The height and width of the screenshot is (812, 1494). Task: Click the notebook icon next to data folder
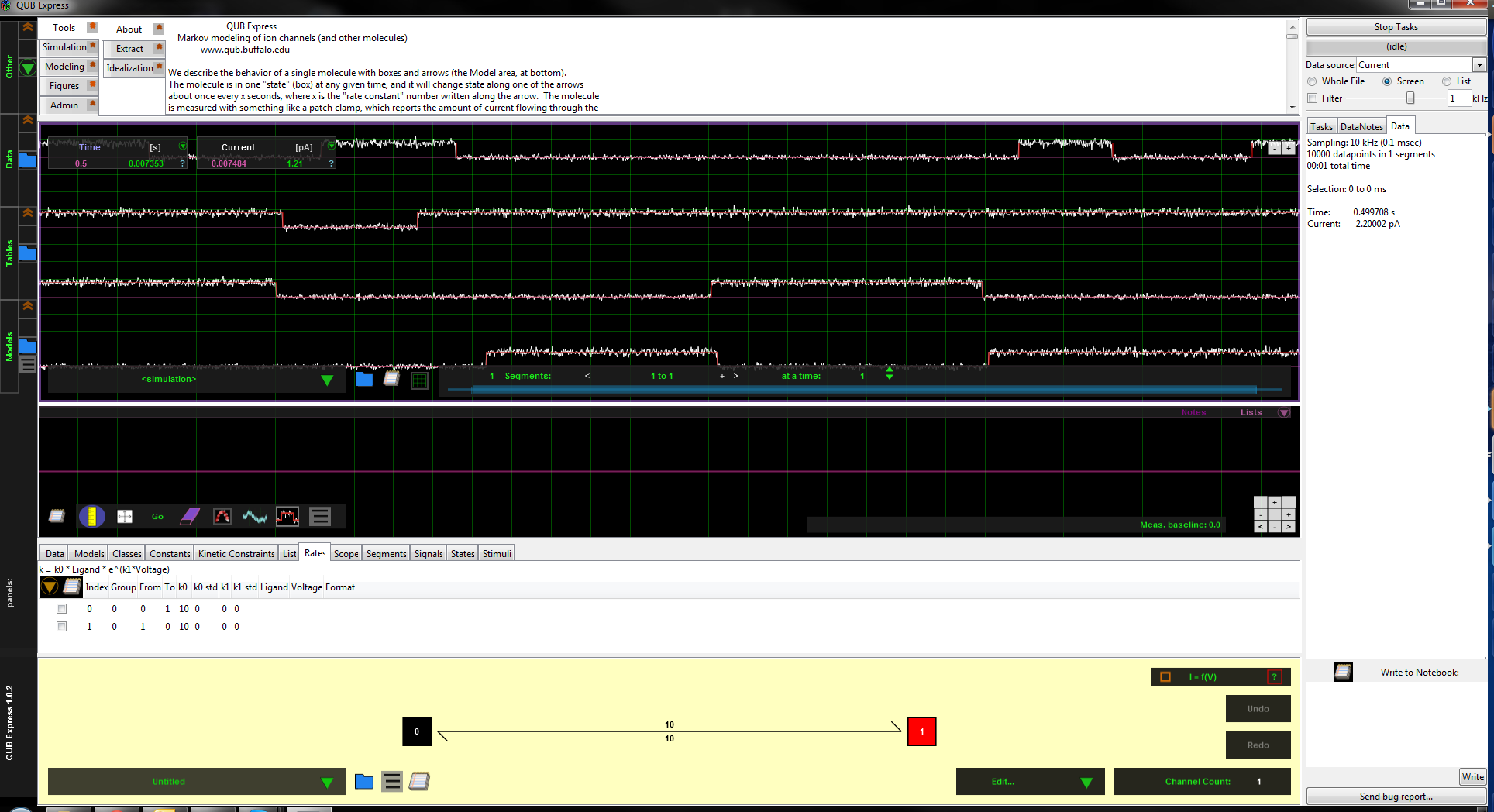point(391,378)
